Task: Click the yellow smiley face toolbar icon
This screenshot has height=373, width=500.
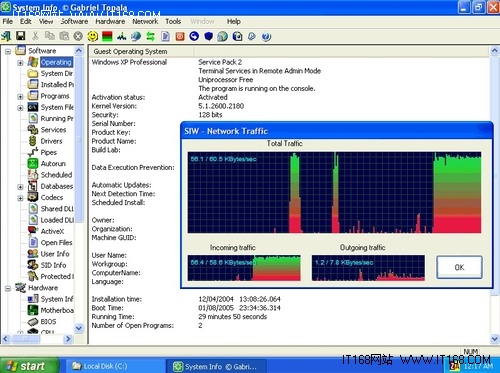Action: (x=93, y=36)
